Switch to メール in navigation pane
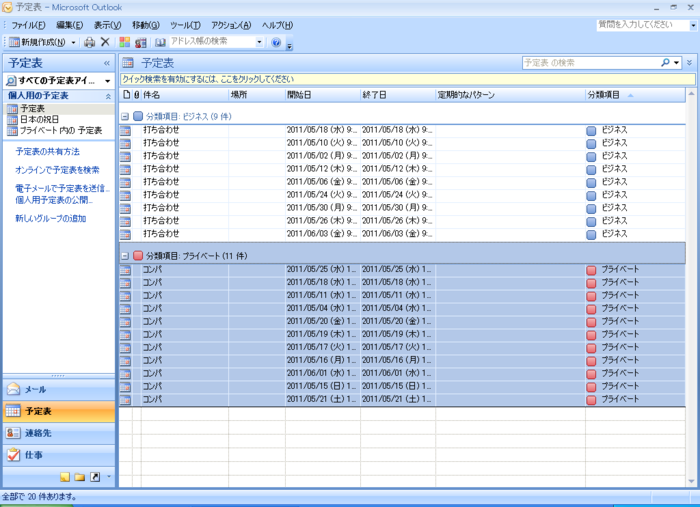Screen dimensions: 700x507 [59, 389]
